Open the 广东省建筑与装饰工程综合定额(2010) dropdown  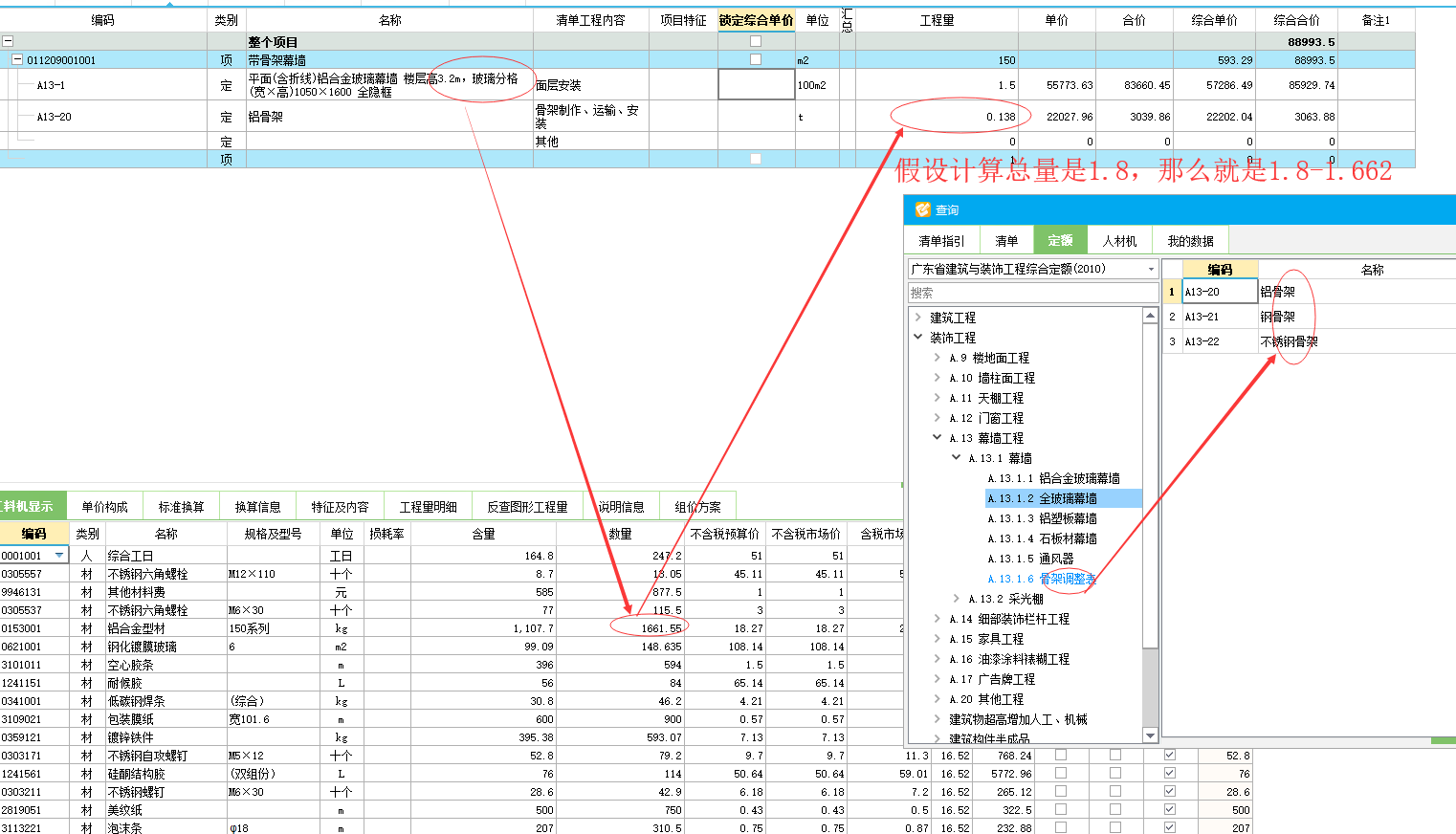(x=1150, y=269)
